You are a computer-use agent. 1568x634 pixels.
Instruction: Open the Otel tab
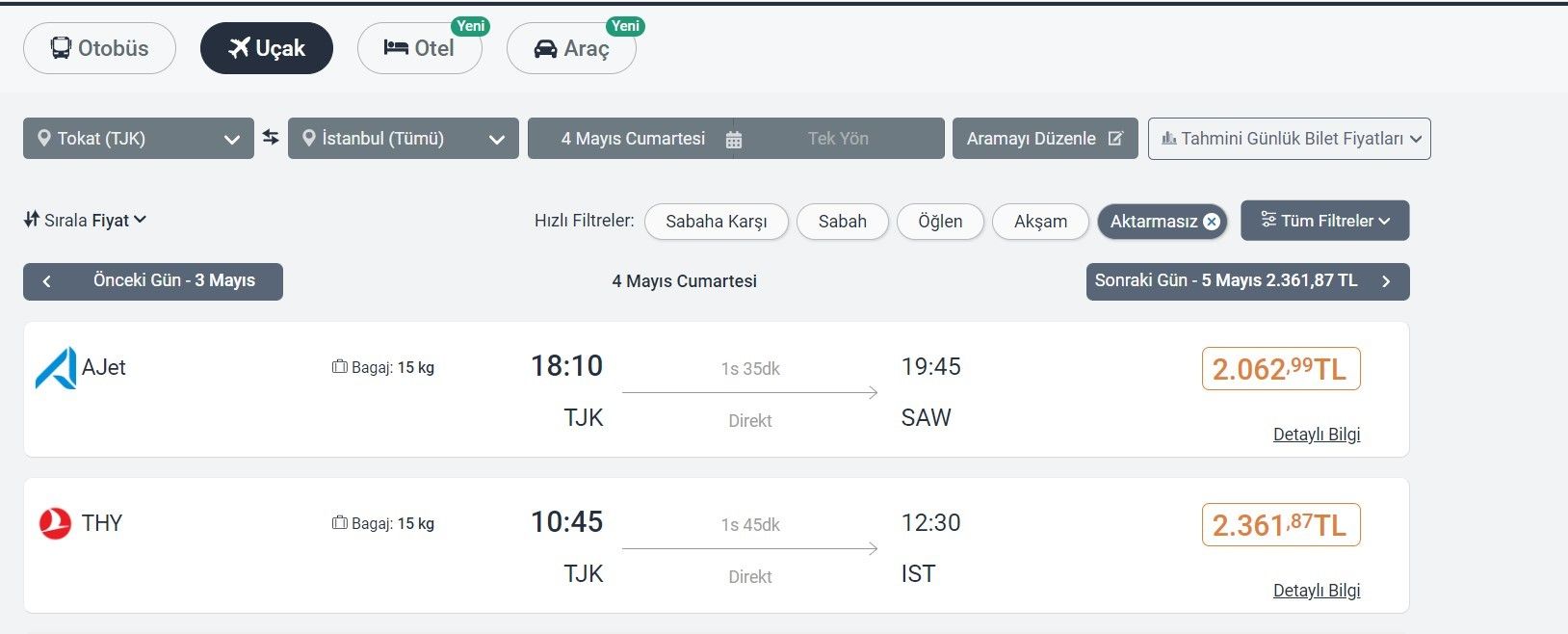click(420, 48)
